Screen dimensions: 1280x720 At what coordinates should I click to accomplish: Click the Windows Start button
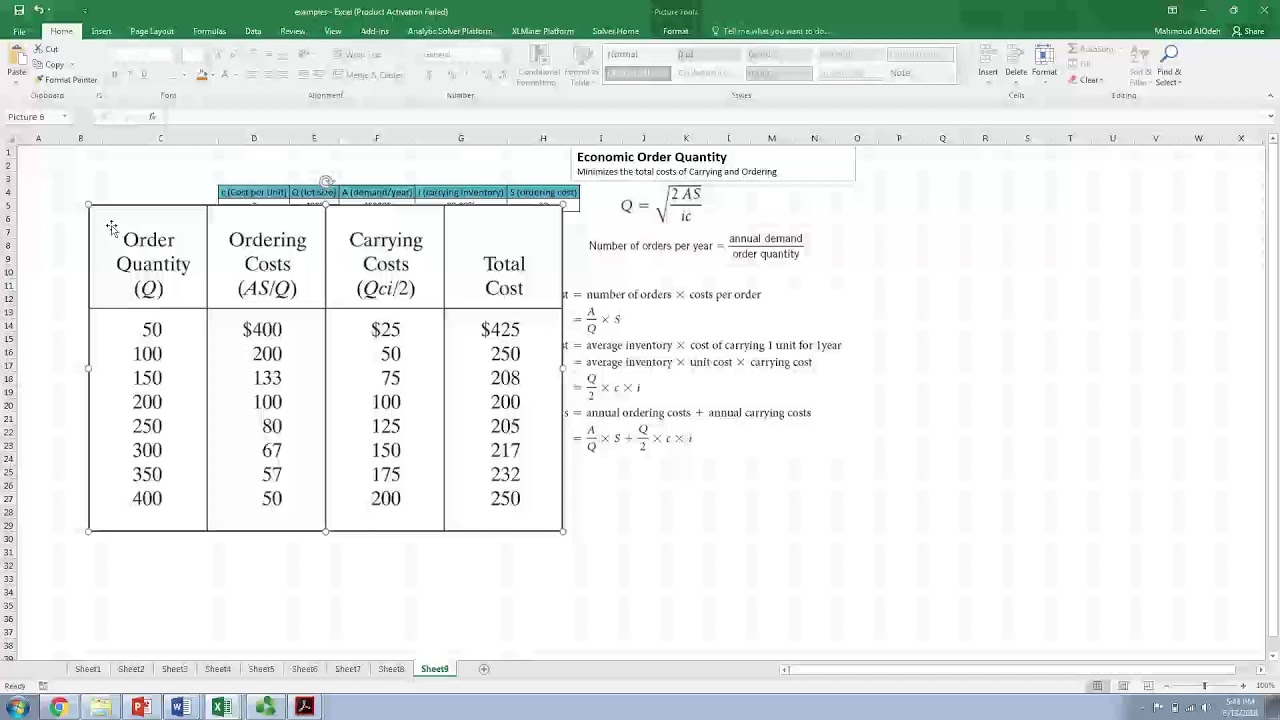[18, 708]
